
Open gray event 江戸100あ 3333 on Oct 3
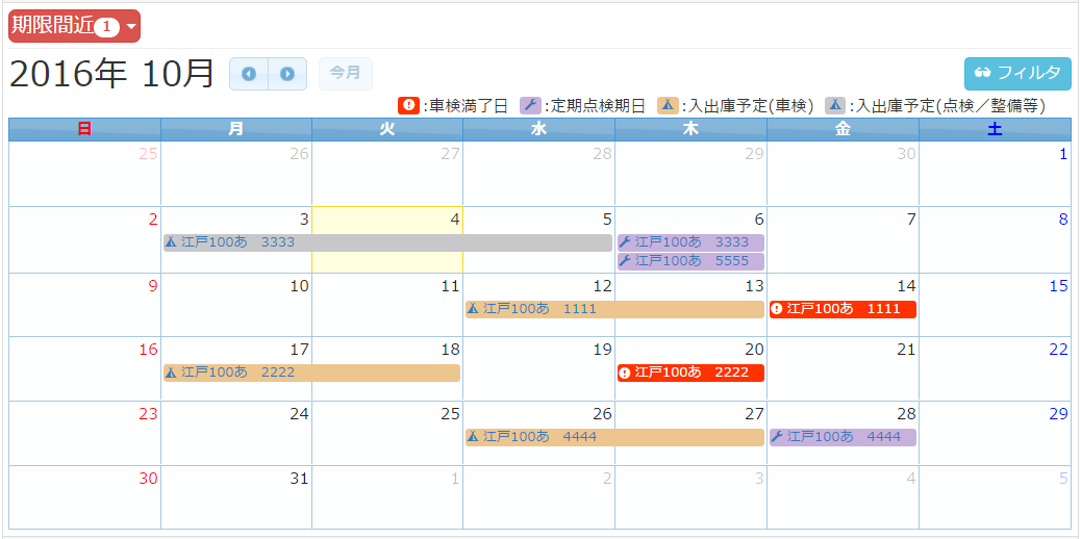click(x=387, y=243)
